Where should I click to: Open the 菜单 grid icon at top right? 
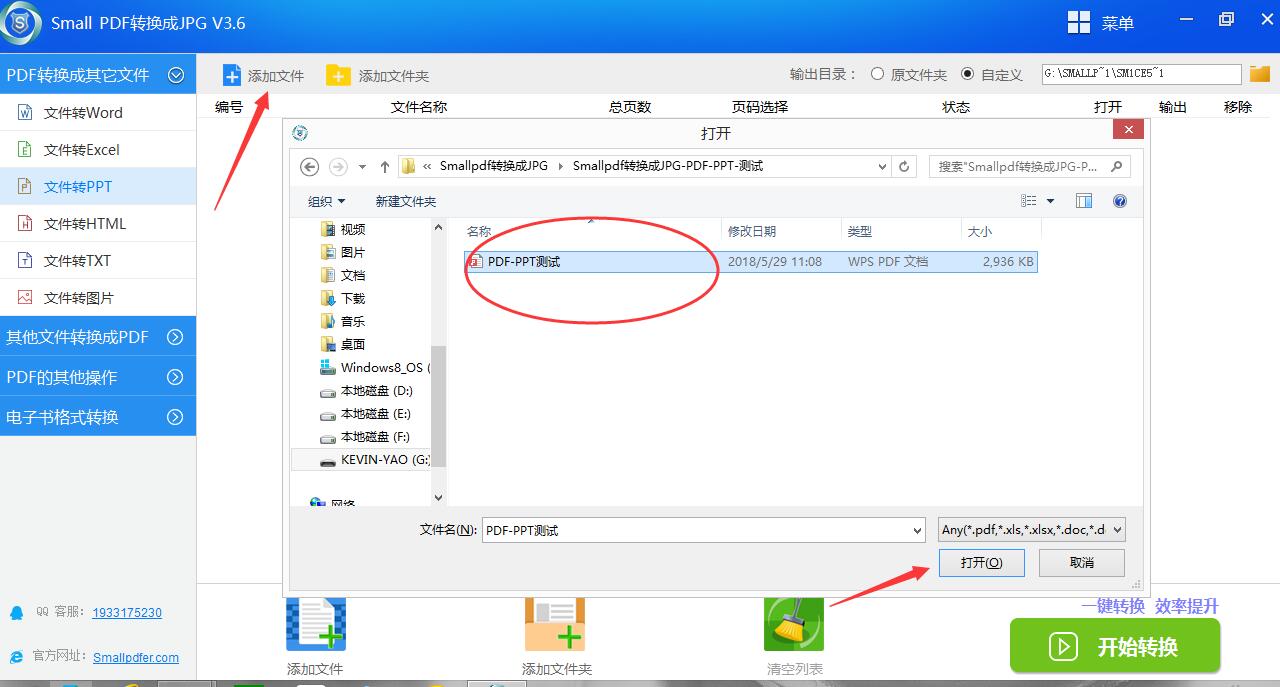point(1081,22)
